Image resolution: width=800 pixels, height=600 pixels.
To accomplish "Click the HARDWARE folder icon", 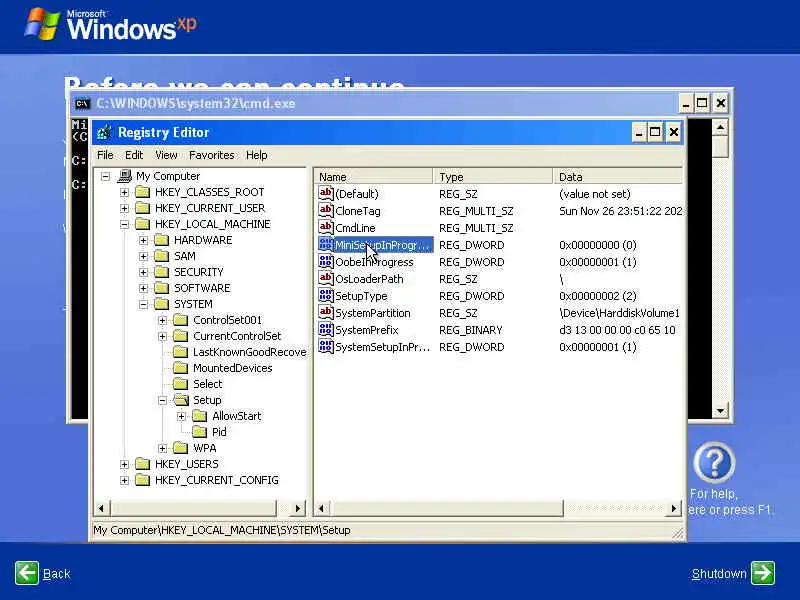I will click(162, 240).
